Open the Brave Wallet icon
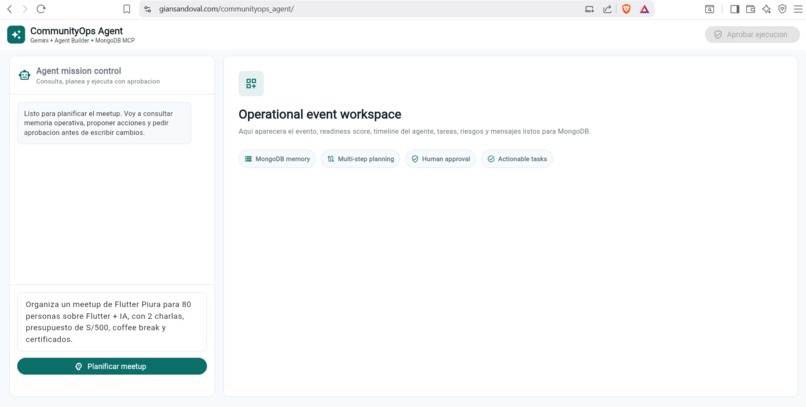 [x=750, y=9]
